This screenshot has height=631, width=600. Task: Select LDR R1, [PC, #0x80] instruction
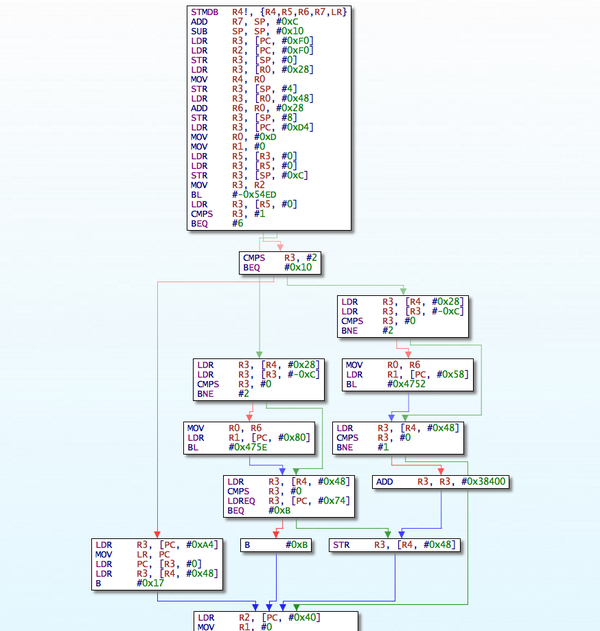point(249,438)
